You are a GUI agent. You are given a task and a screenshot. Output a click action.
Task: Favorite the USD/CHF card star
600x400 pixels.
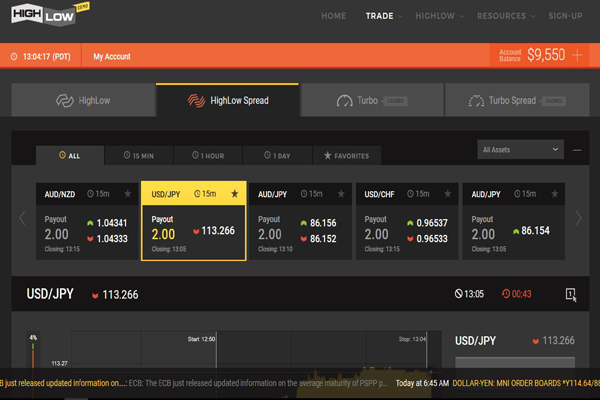click(447, 194)
